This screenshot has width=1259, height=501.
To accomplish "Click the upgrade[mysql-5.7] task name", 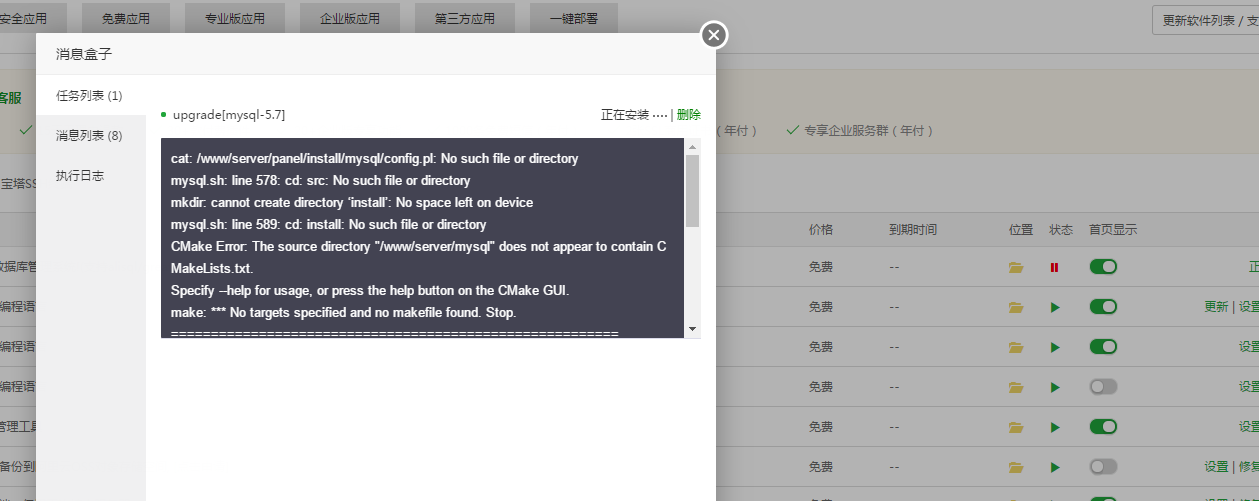I will point(229,115).
